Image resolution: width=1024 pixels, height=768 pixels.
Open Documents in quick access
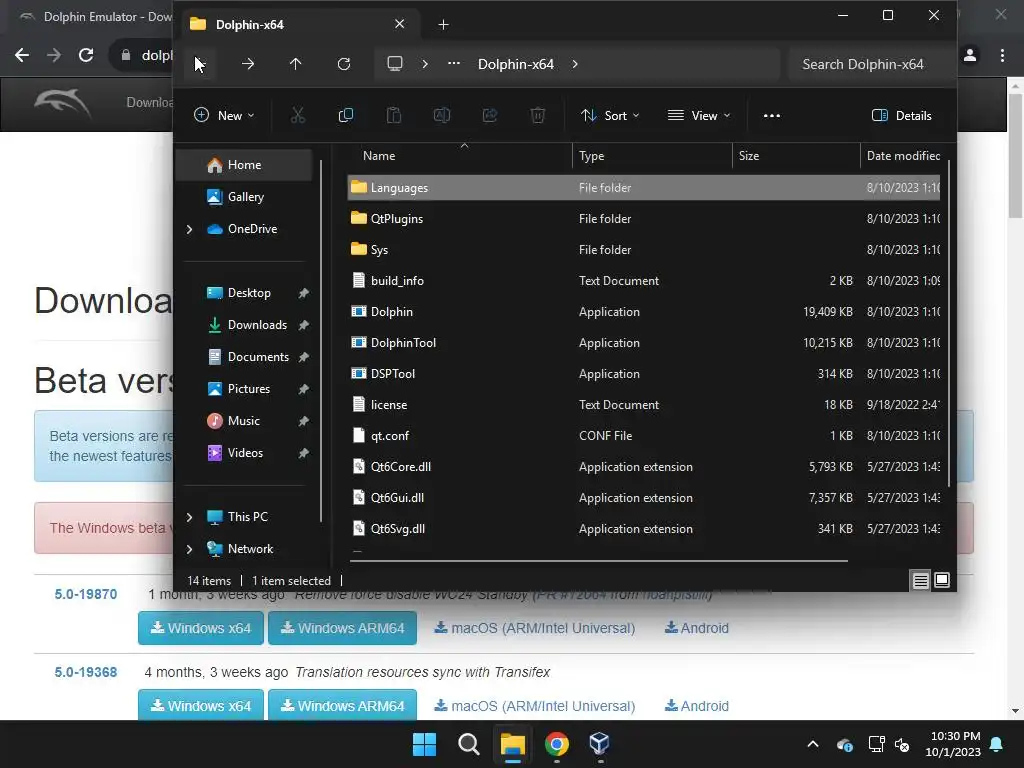coord(258,357)
